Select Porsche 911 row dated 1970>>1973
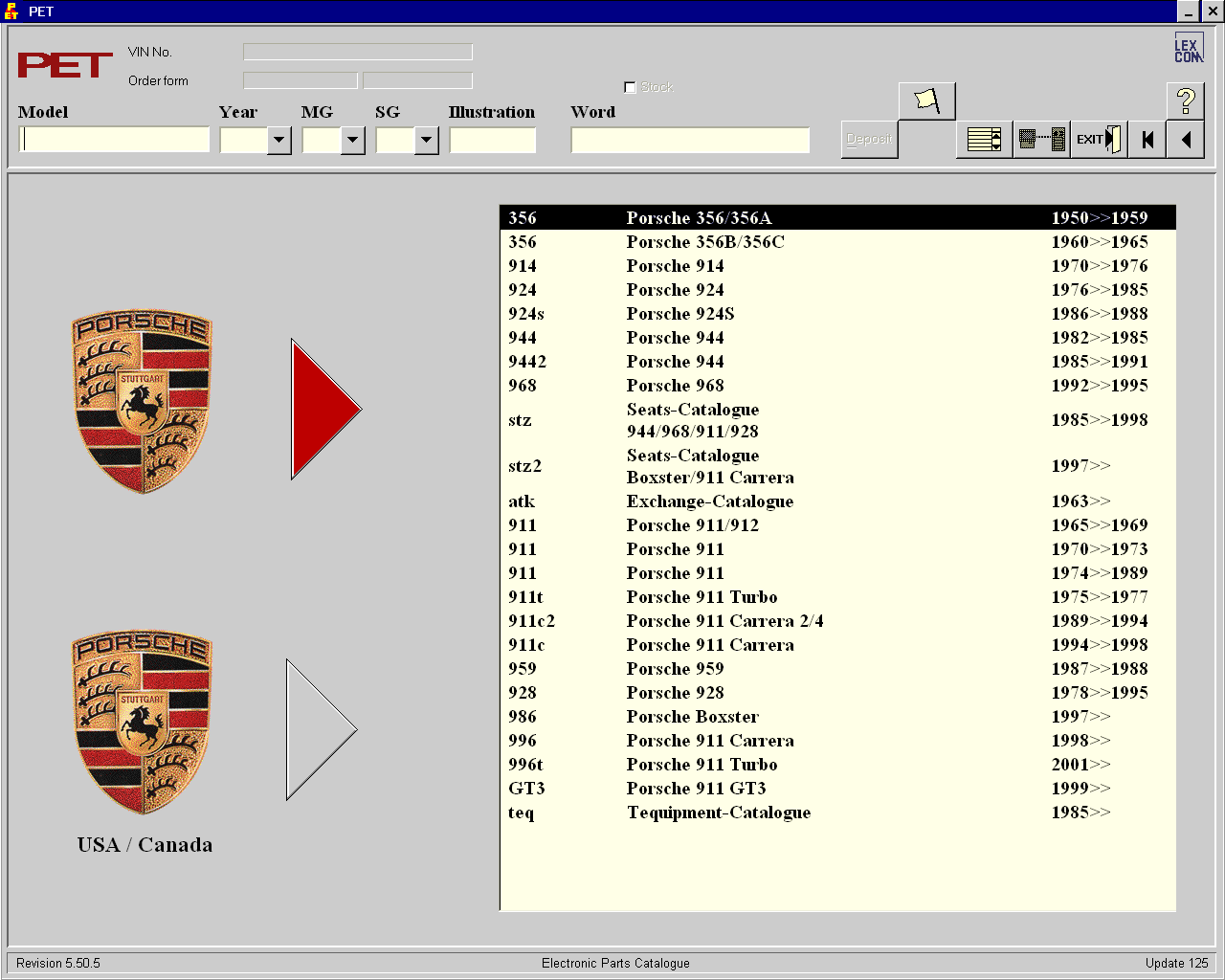 click(x=837, y=549)
